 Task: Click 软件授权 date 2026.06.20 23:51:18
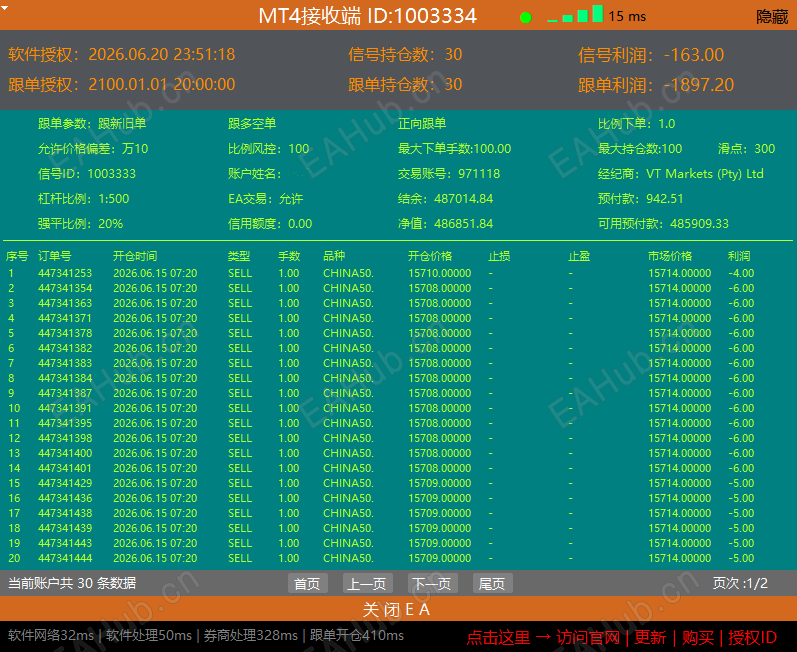pos(162,54)
